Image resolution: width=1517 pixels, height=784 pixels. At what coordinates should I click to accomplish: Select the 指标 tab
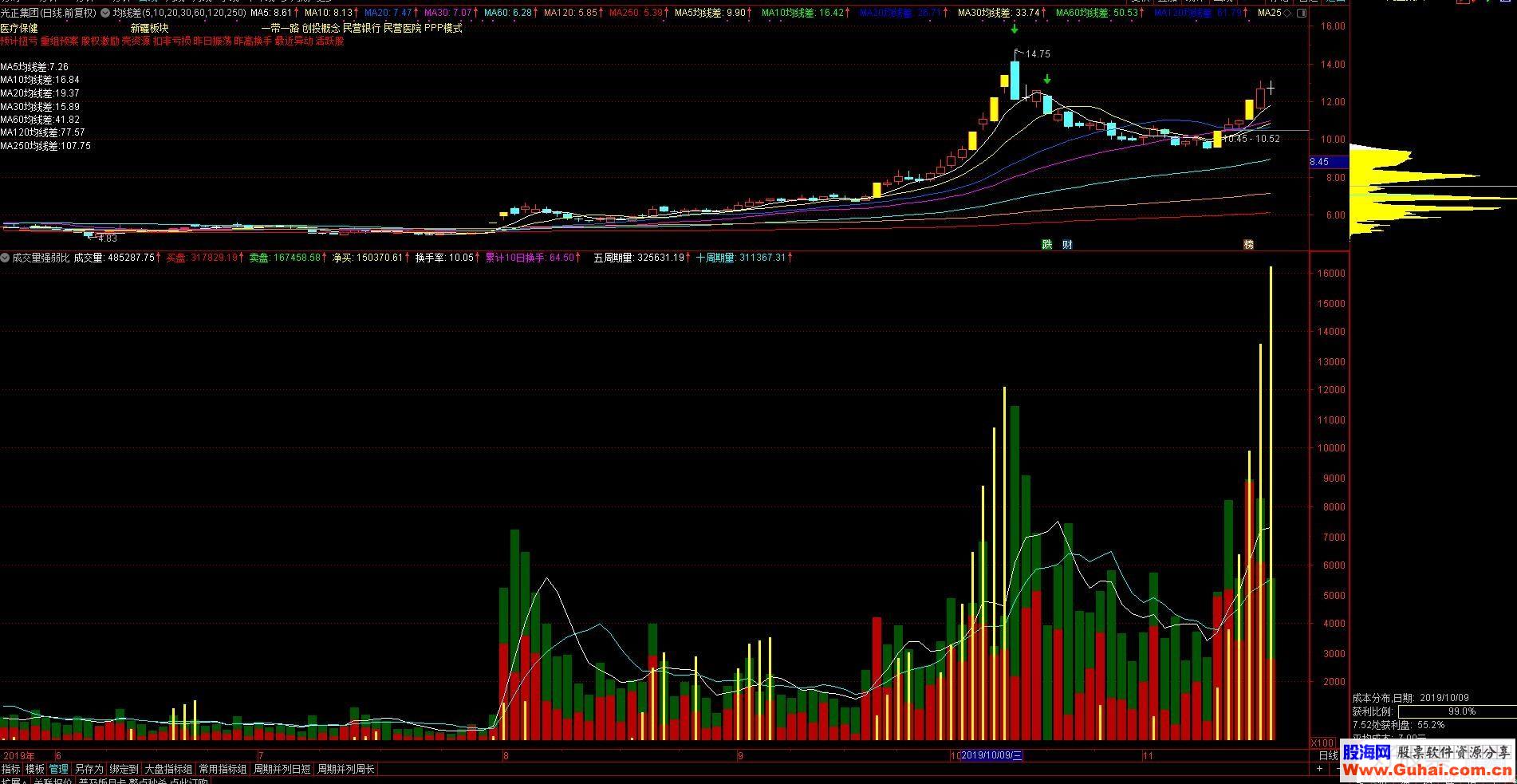(x=11, y=769)
